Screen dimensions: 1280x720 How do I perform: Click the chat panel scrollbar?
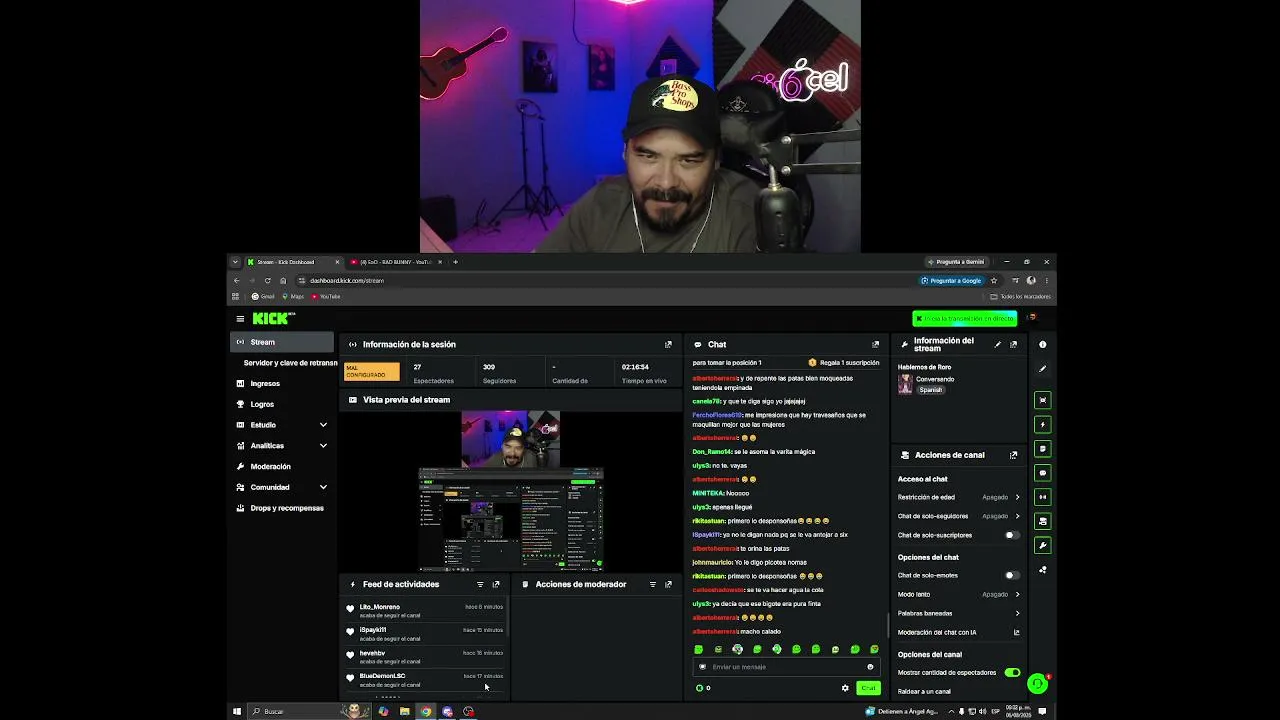(888, 626)
